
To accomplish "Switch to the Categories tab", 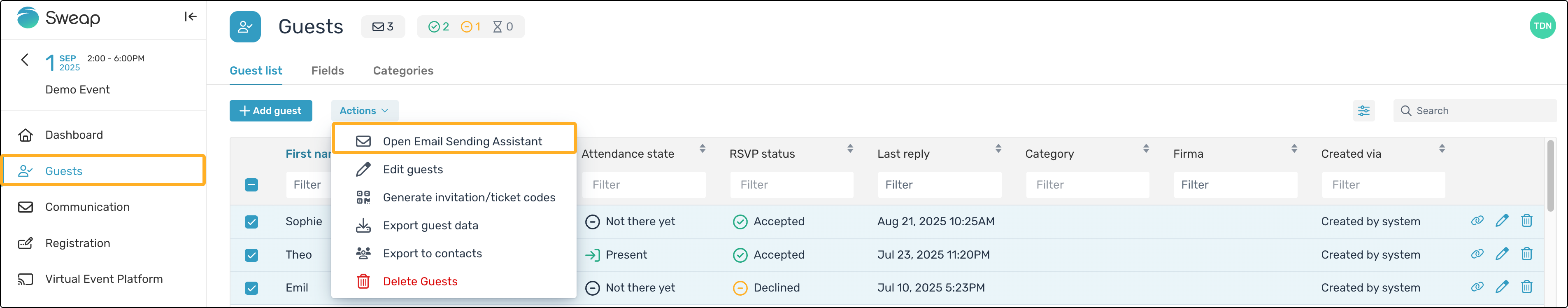I will point(403,70).
